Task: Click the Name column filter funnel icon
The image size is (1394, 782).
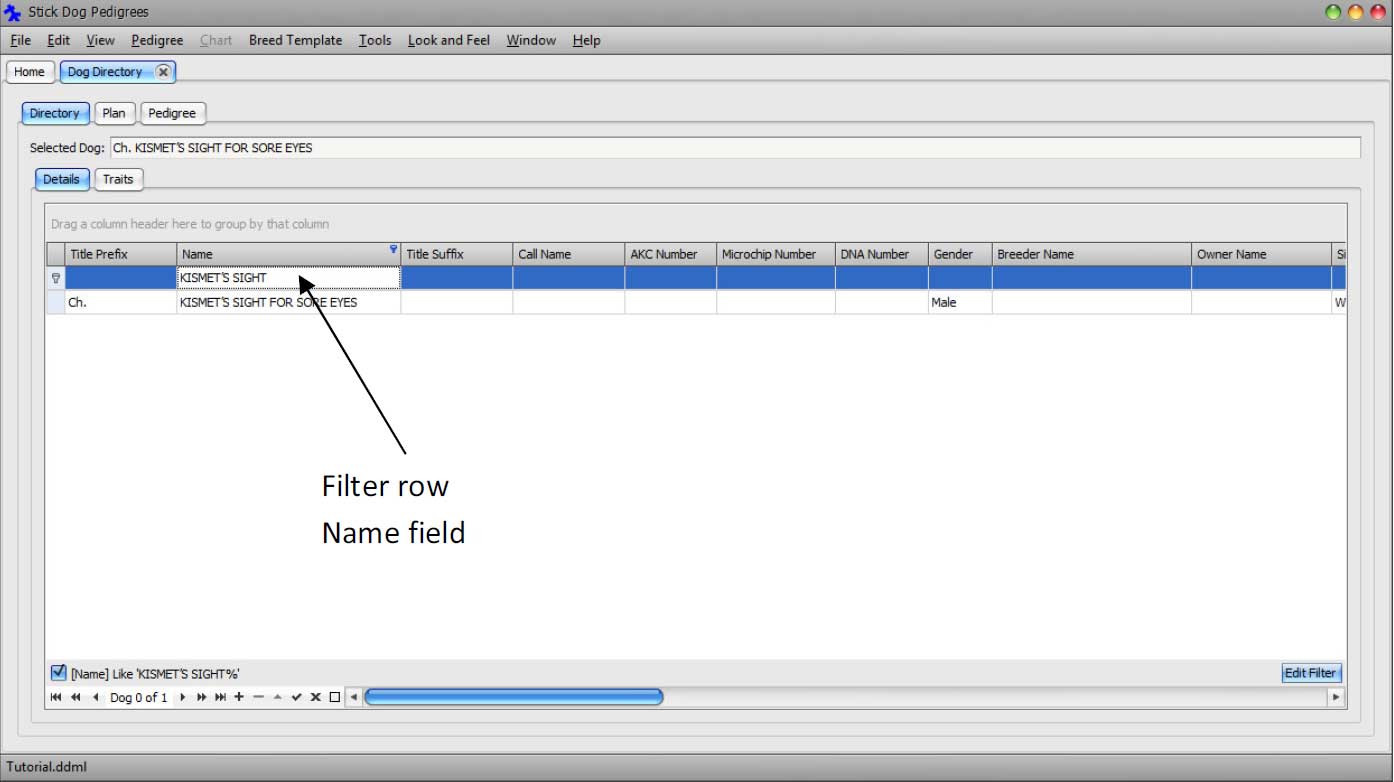Action: [393, 250]
